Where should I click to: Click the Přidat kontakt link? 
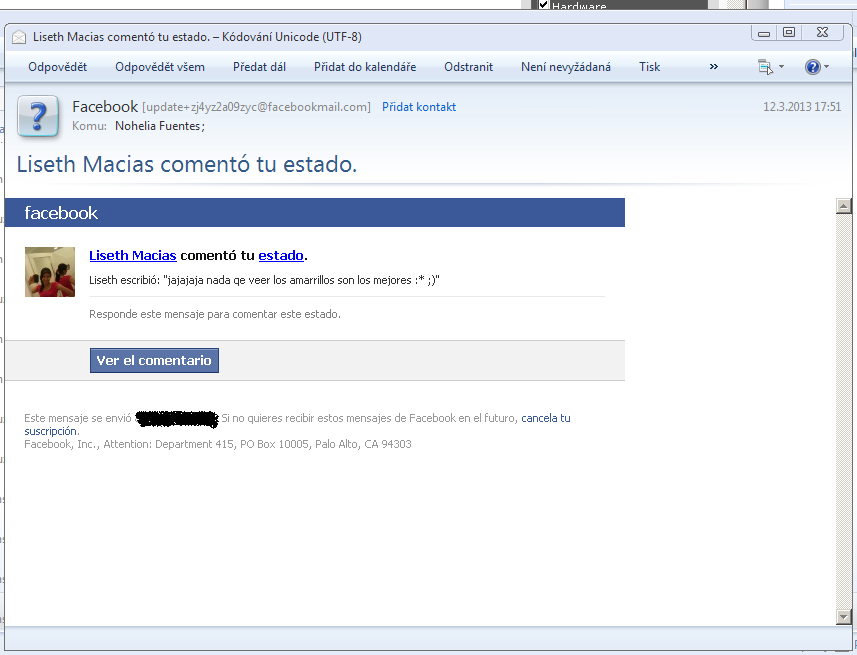(x=419, y=107)
